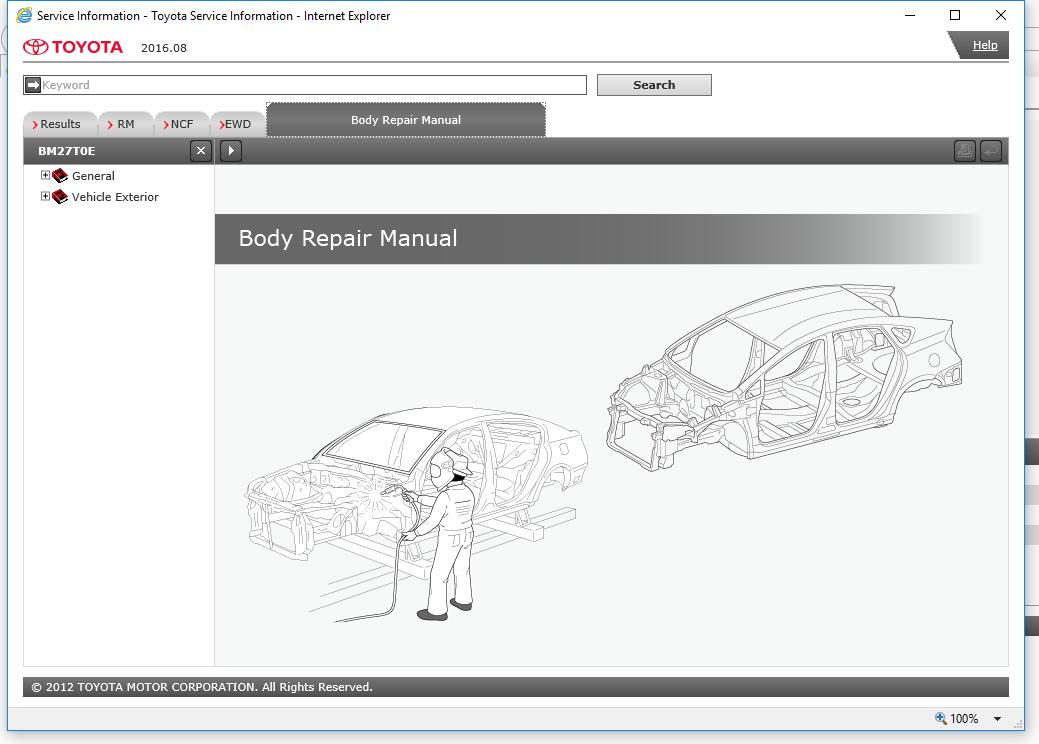
Task: Click the arrow icon inside the Keyword field
Action: click(33, 85)
